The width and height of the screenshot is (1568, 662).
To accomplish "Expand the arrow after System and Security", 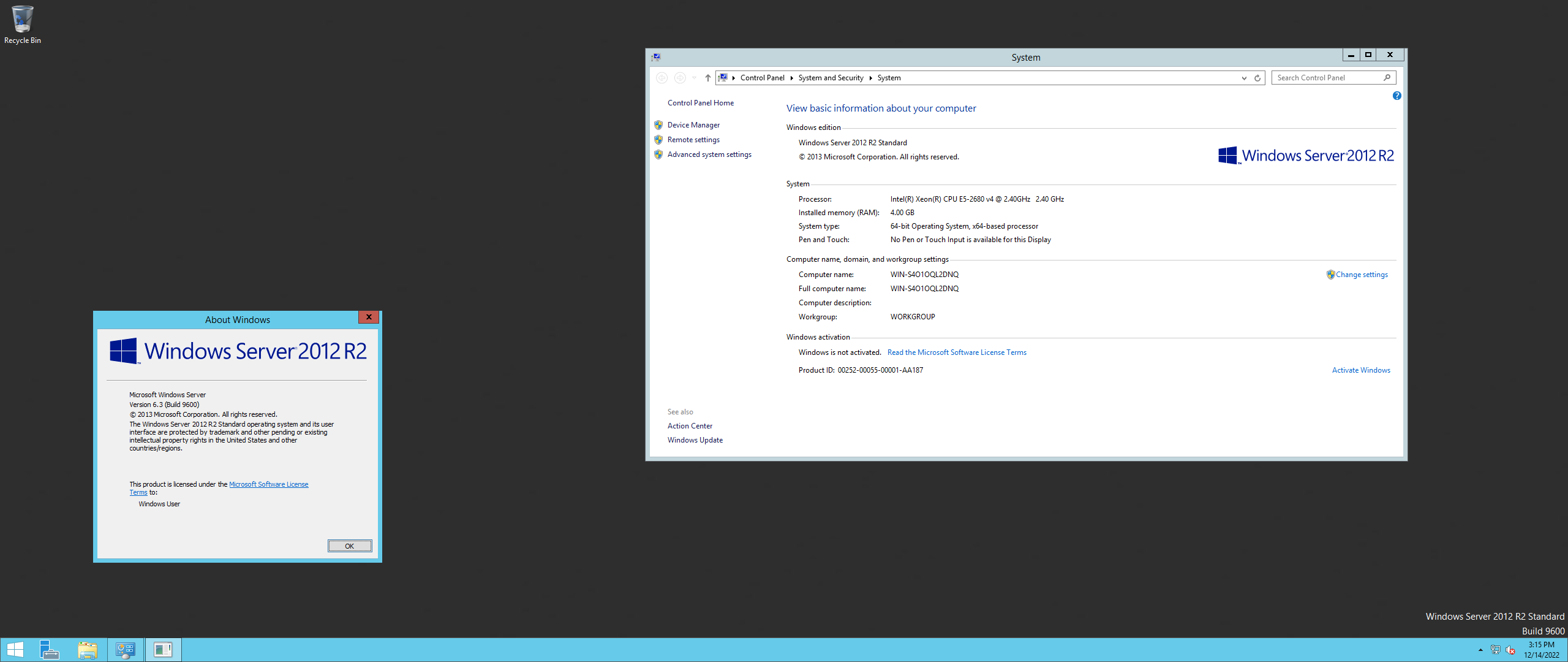I will (870, 78).
